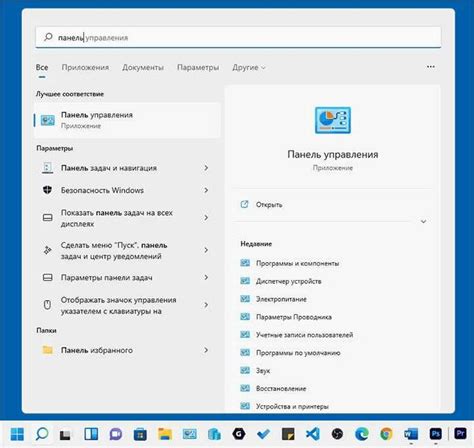The width and height of the screenshot is (474, 448).
Task: Open File Explorer from the taskbar
Action: click(165, 434)
